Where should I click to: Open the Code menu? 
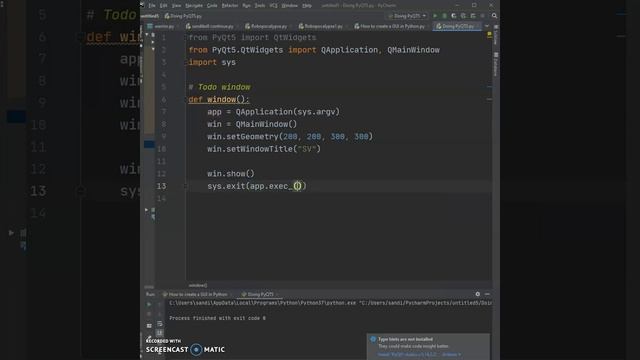click(212, 6)
